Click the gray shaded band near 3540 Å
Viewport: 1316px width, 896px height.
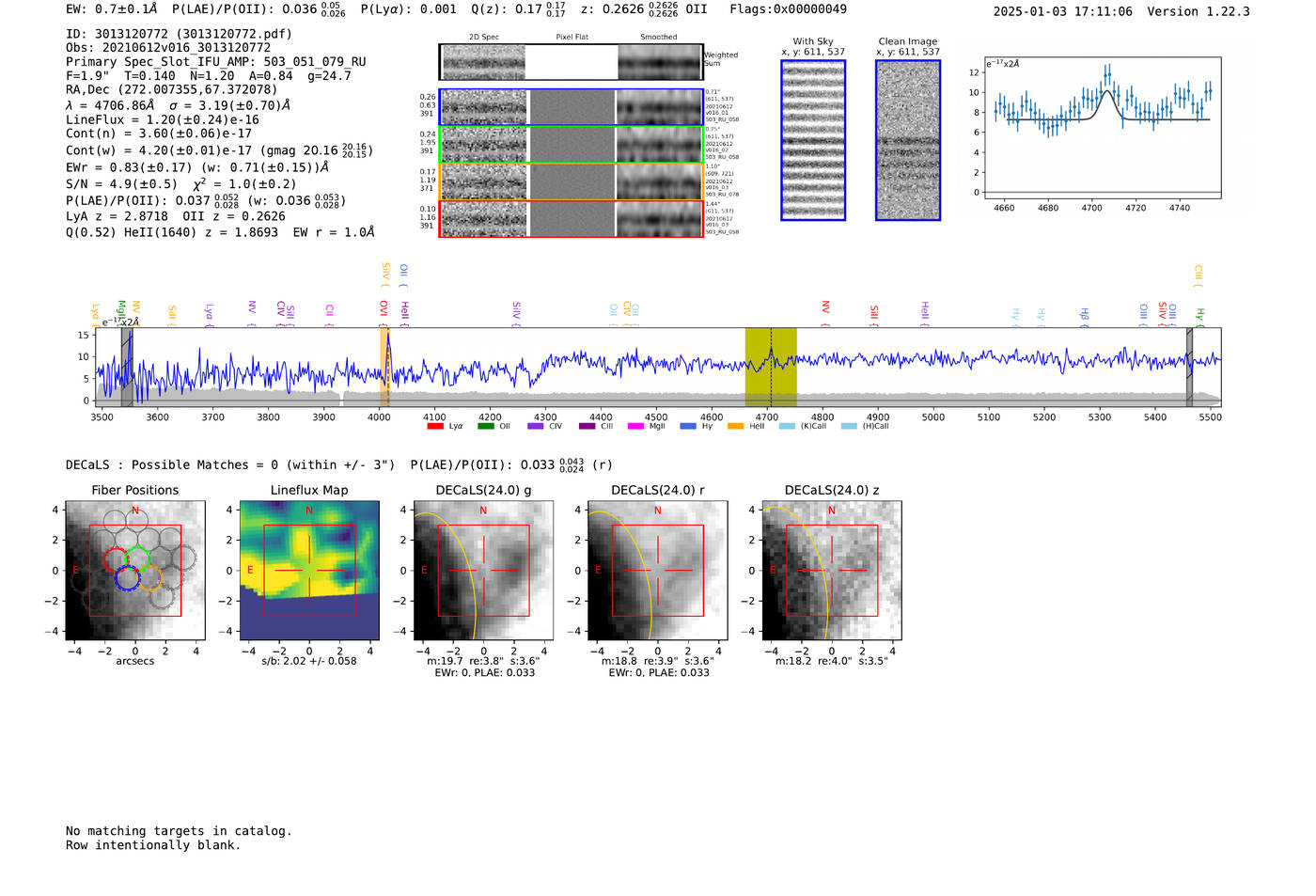coord(127,367)
